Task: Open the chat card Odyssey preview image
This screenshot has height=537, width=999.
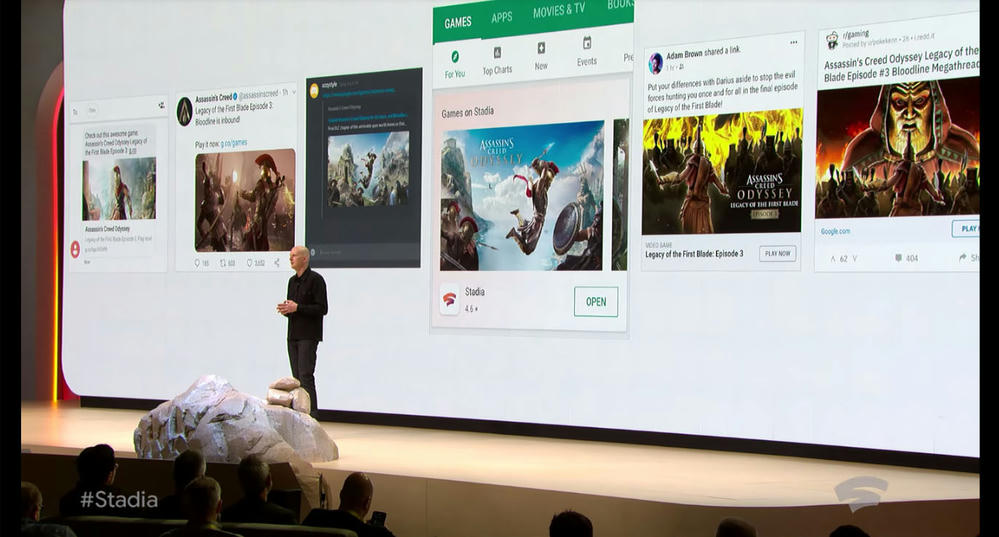Action: coord(119,189)
